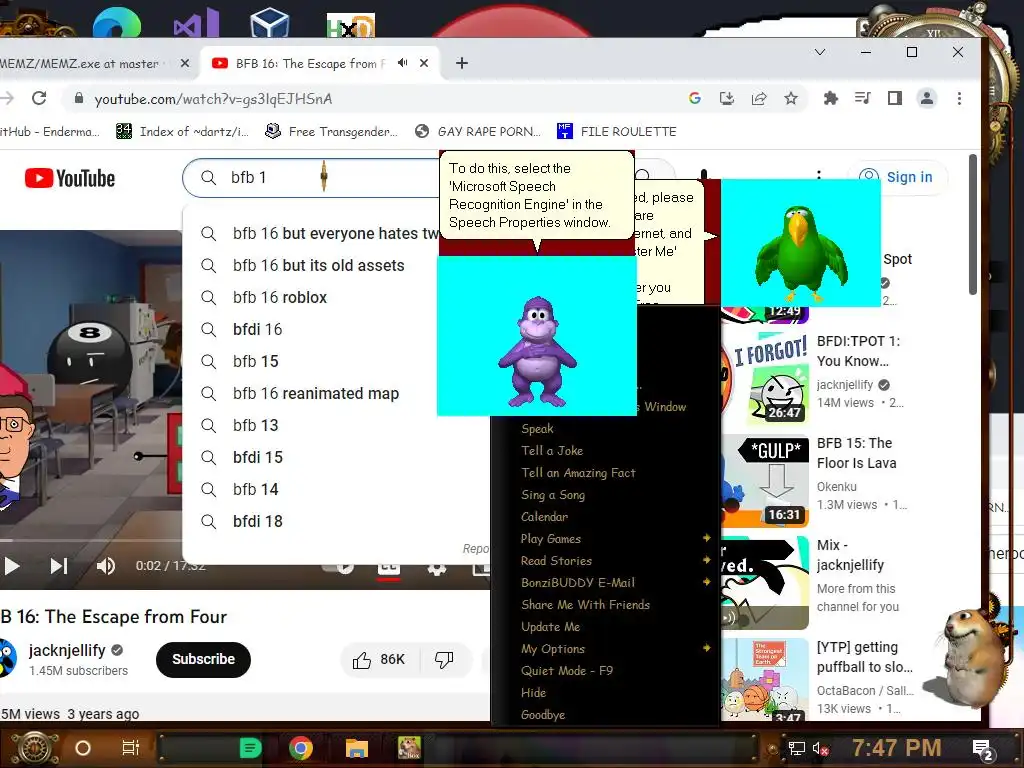Screen dimensions: 1024x768
Task: Go to YouTube home logo
Action: 70,178
